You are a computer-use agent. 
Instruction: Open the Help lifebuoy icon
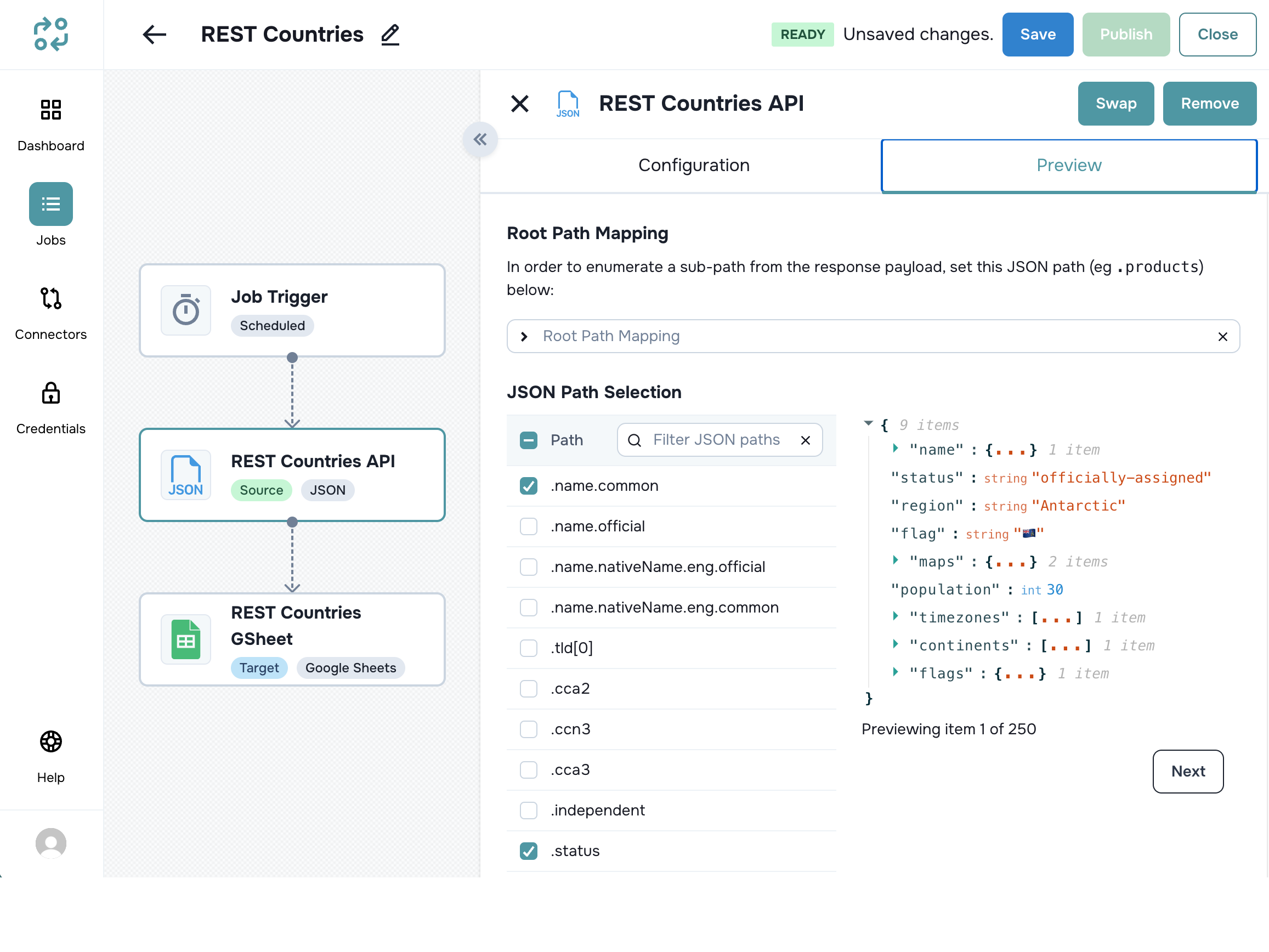[x=51, y=741]
